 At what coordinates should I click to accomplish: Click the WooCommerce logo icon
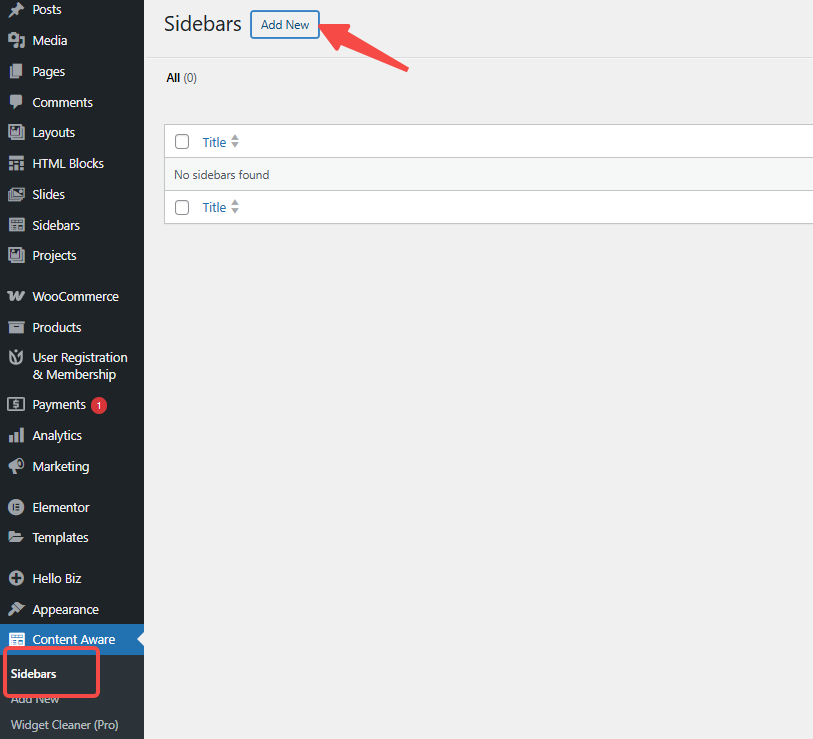[16, 297]
